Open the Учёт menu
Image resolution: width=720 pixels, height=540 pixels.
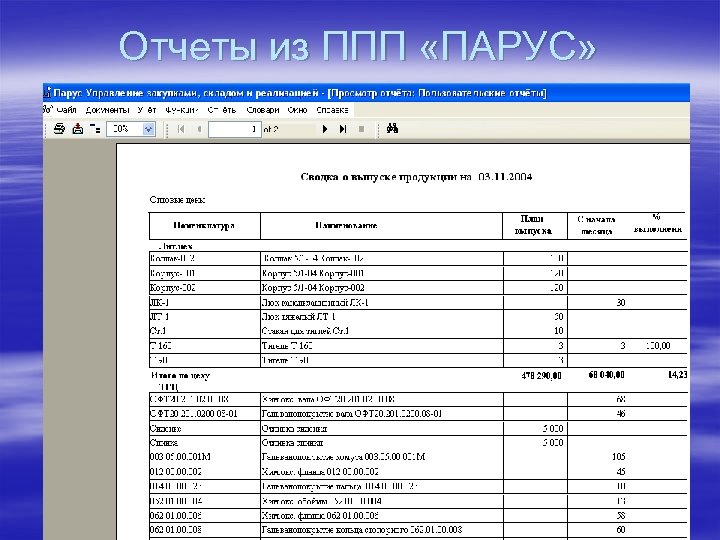(x=147, y=110)
